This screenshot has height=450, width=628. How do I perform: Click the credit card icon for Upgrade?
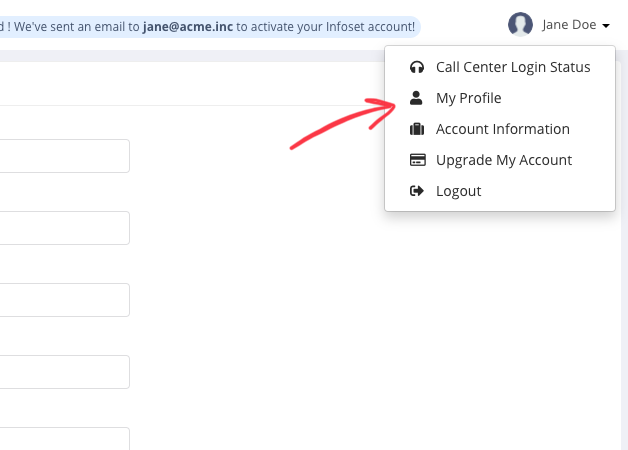(x=418, y=160)
